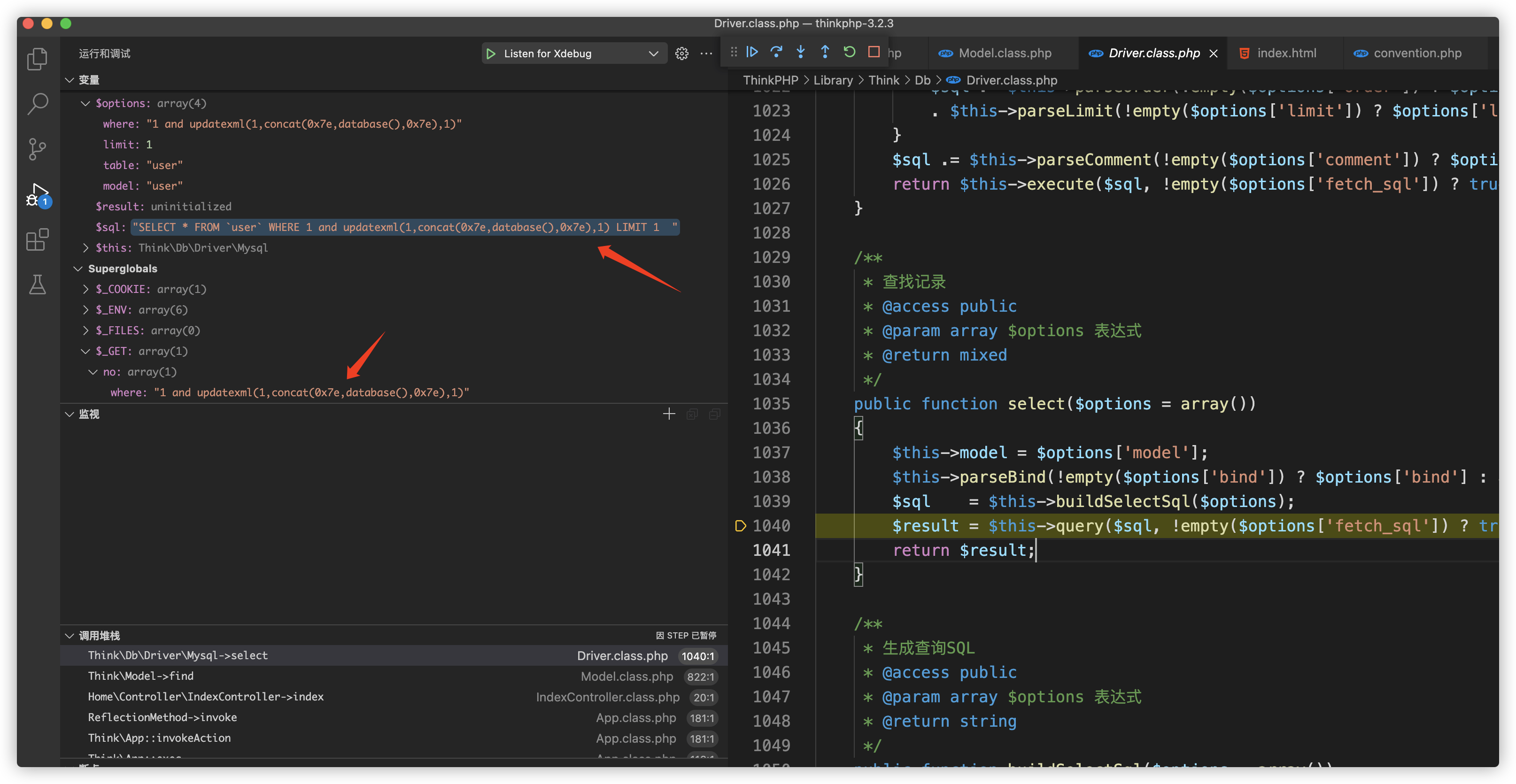Open the Testing flask icon view
Viewport: 1516px width, 784px height.
(x=37, y=284)
